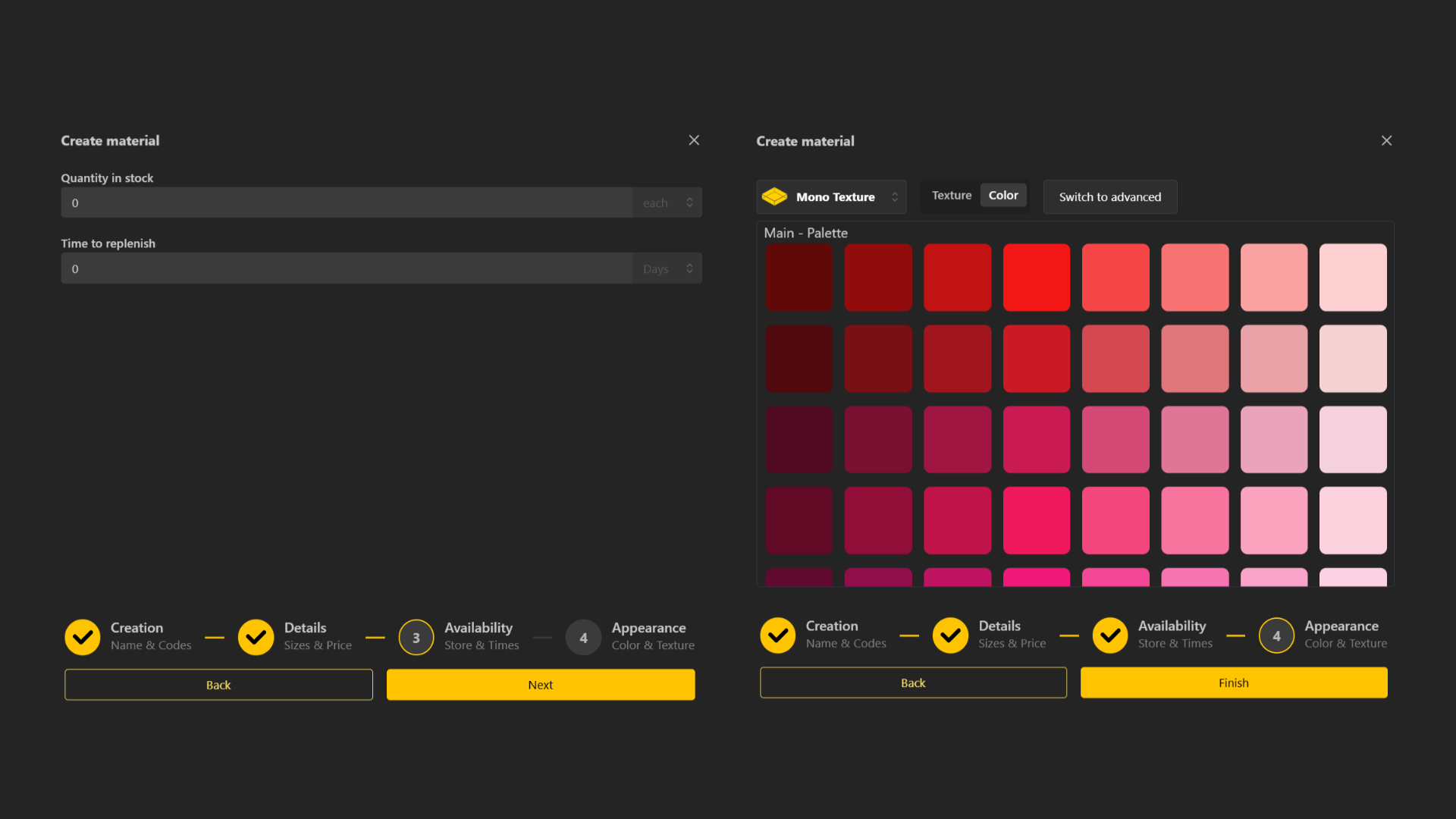The height and width of the screenshot is (819, 1456).
Task: Click step 4 Appearance circle in right dialog
Action: coord(1276,635)
